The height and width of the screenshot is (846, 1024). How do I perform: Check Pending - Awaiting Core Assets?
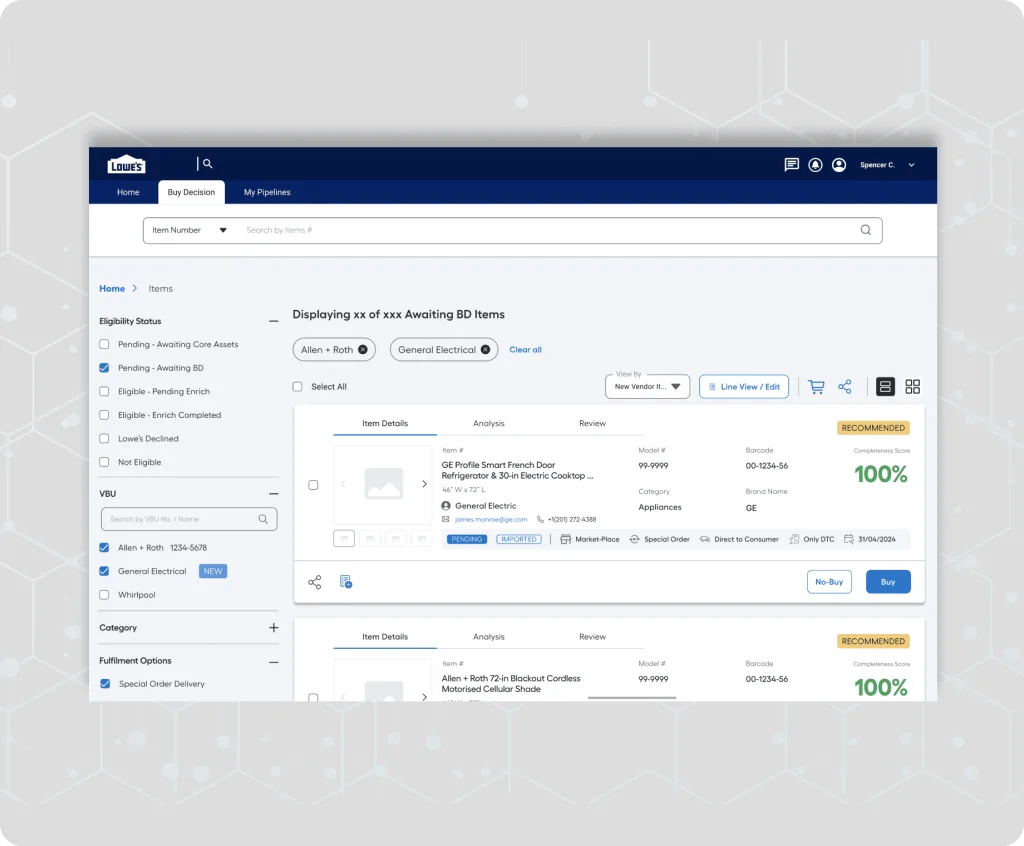click(x=104, y=344)
